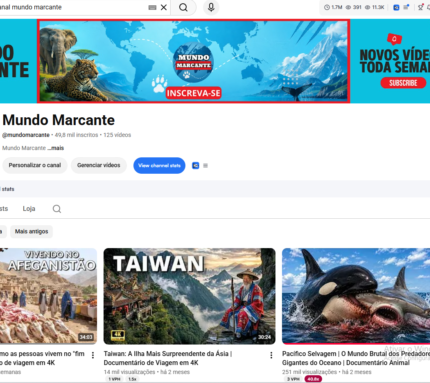430x383 pixels.
Task: Open the keyboard icon in the search box
Action: point(152,7)
